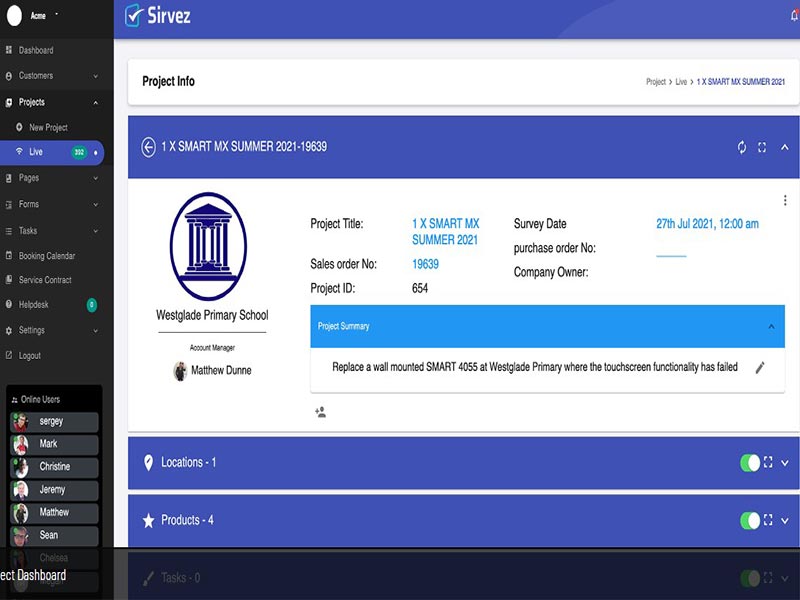Click the back arrow beside project title
Viewport: 800px width, 600px height.
tap(148, 147)
